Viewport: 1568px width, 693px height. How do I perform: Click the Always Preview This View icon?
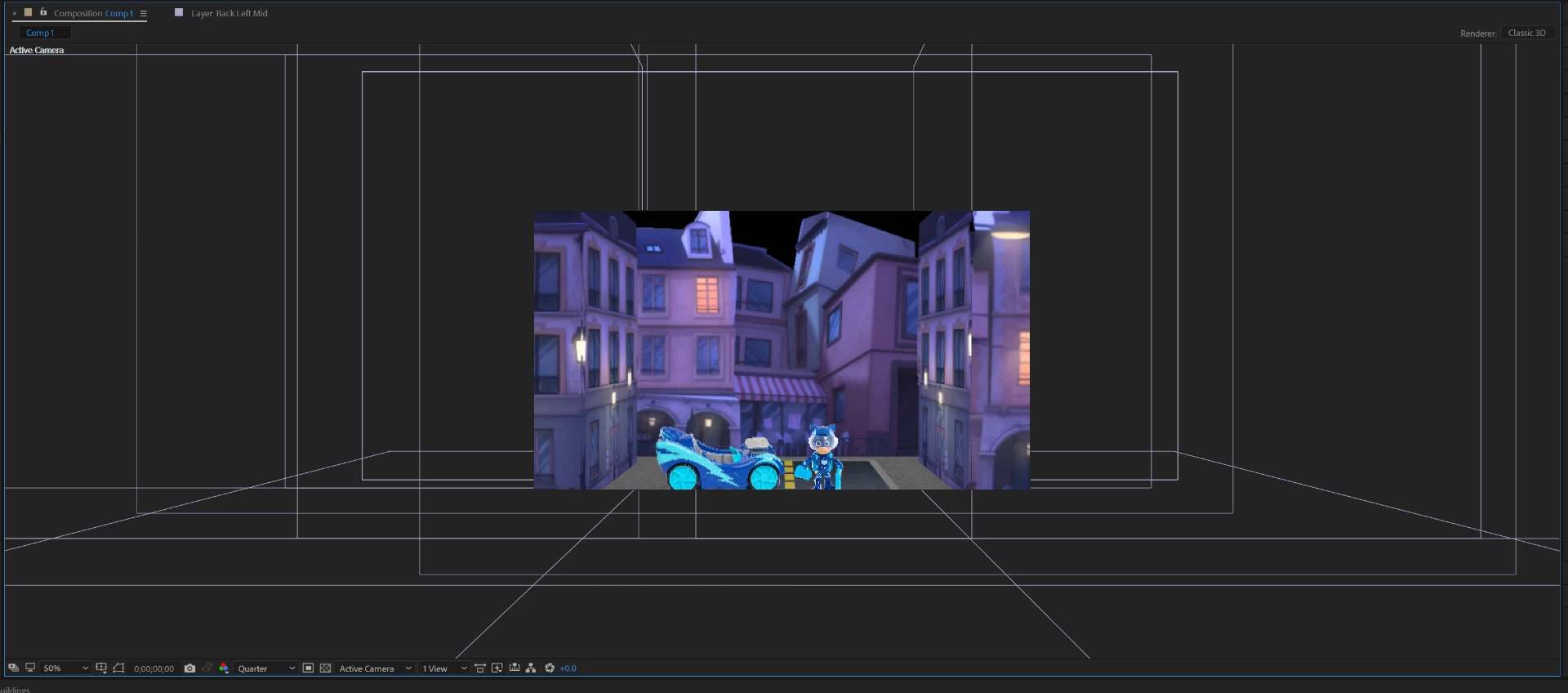click(x=13, y=668)
